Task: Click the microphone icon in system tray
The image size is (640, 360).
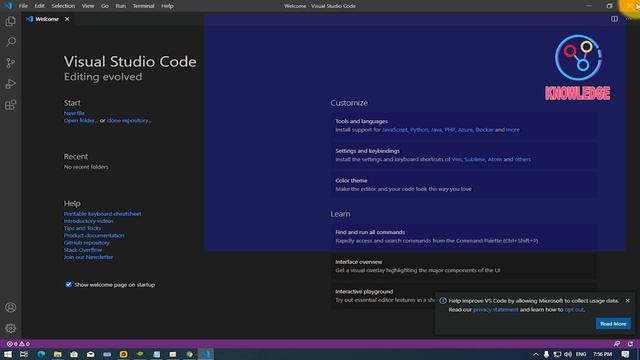Action: (x=546, y=354)
